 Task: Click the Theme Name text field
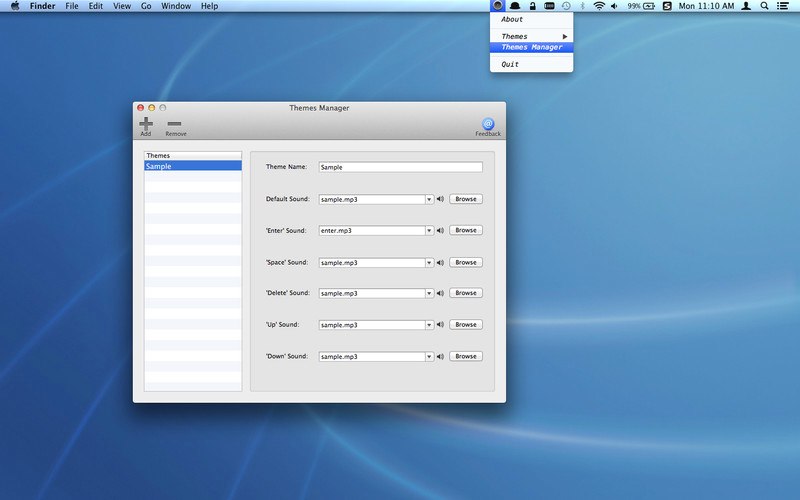coord(400,168)
